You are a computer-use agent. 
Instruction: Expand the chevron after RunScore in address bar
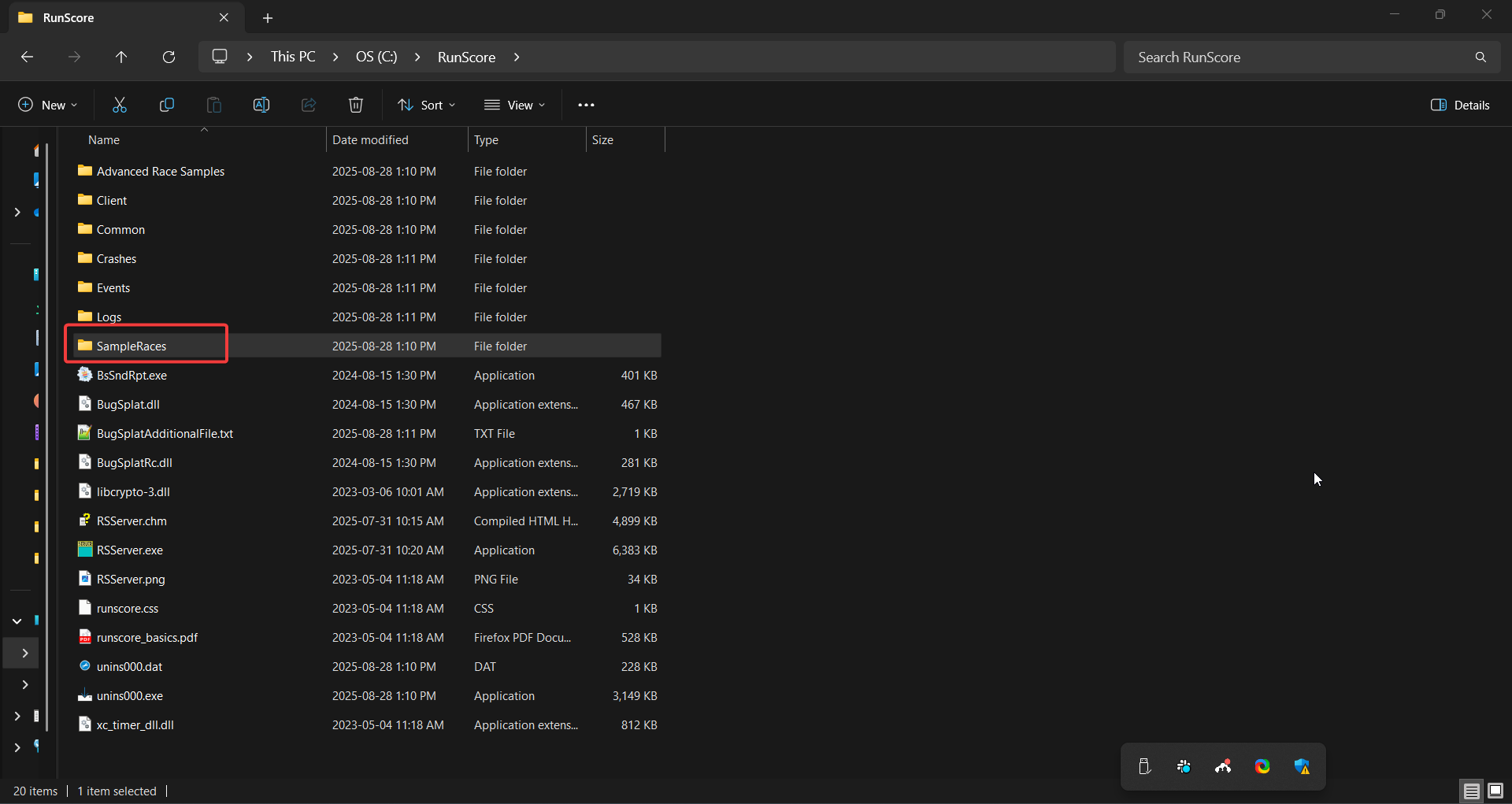[x=517, y=57]
